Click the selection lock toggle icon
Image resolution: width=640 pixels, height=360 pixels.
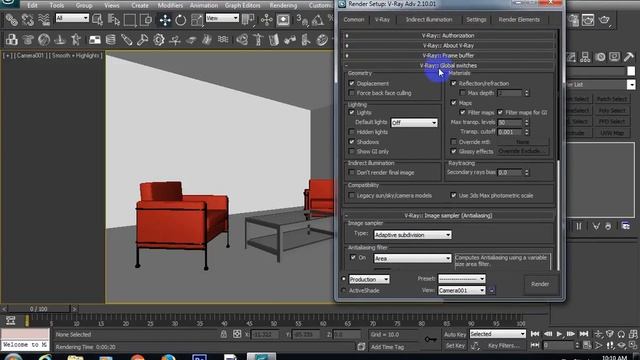(224, 334)
